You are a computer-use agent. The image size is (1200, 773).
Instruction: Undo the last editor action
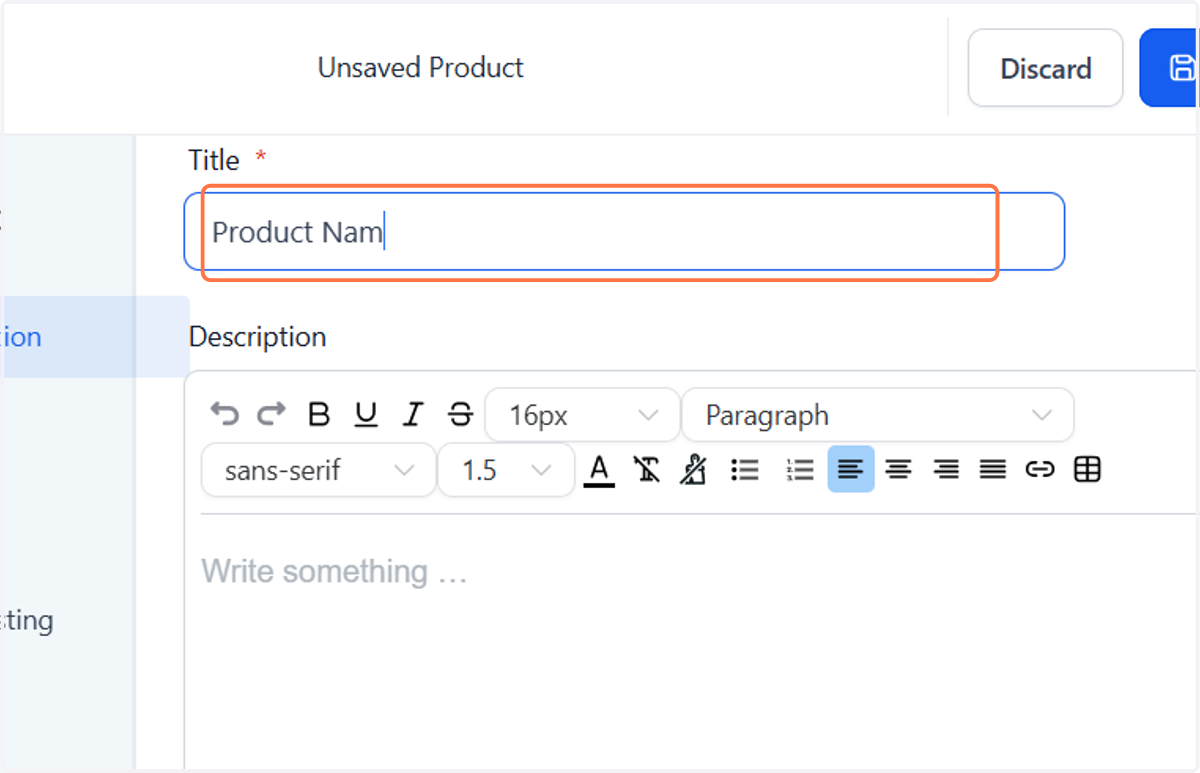tap(225, 414)
